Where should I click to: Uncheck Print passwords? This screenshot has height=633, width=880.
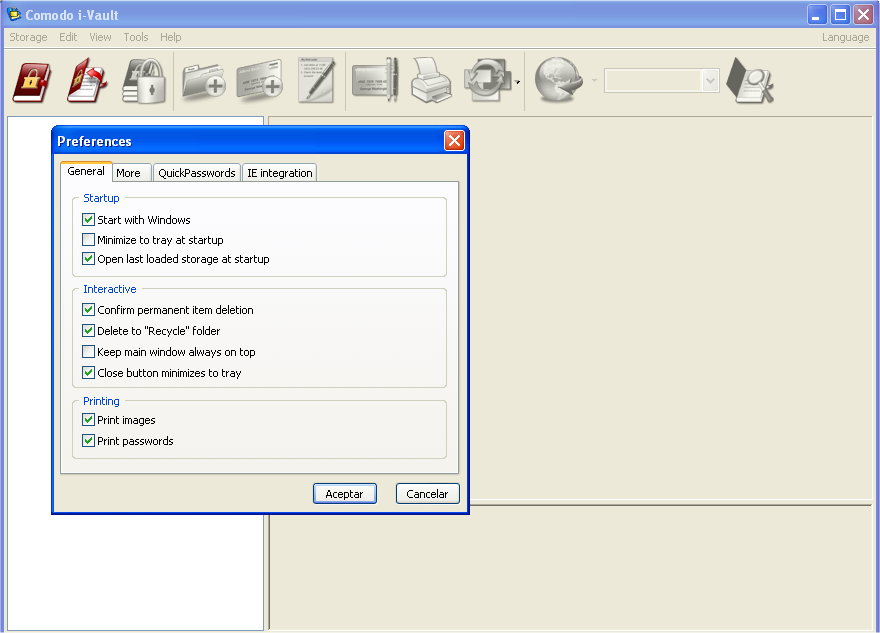pos(88,441)
